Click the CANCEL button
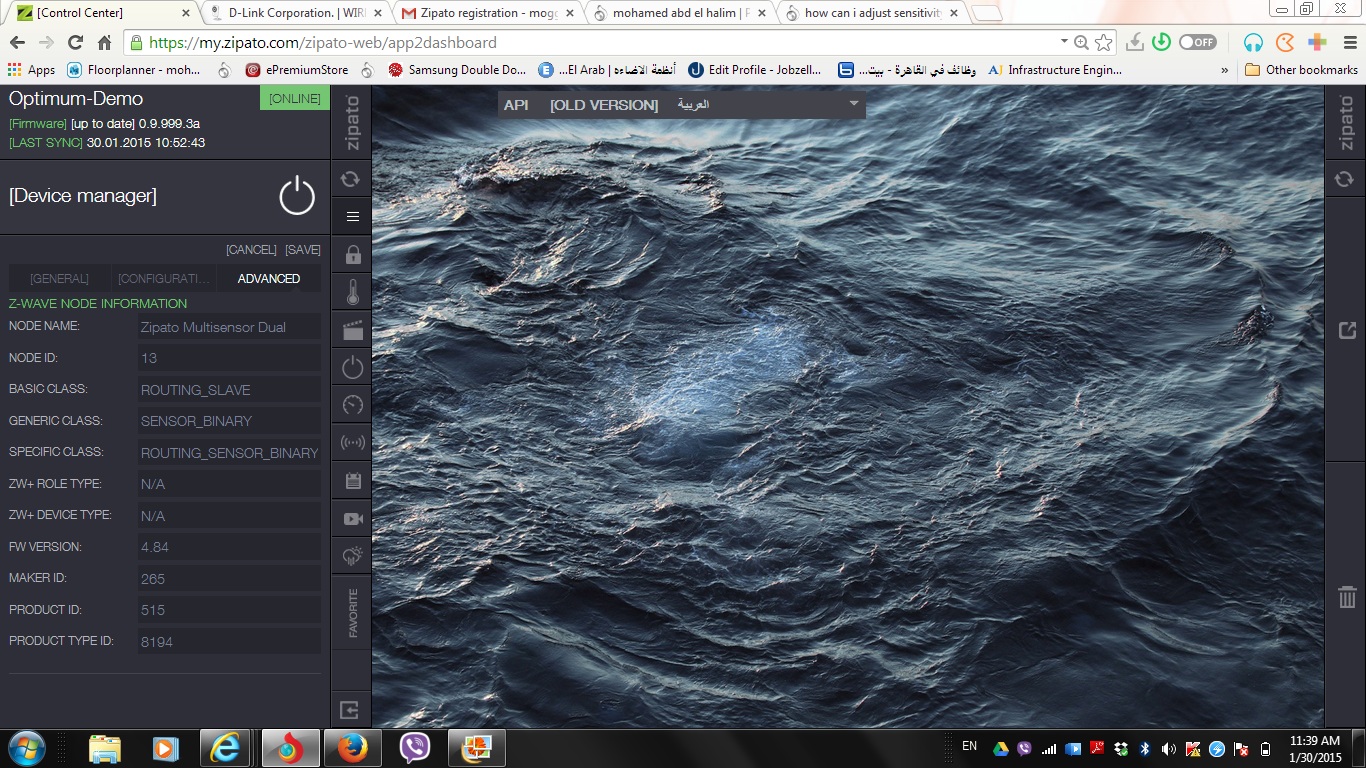 click(x=251, y=249)
